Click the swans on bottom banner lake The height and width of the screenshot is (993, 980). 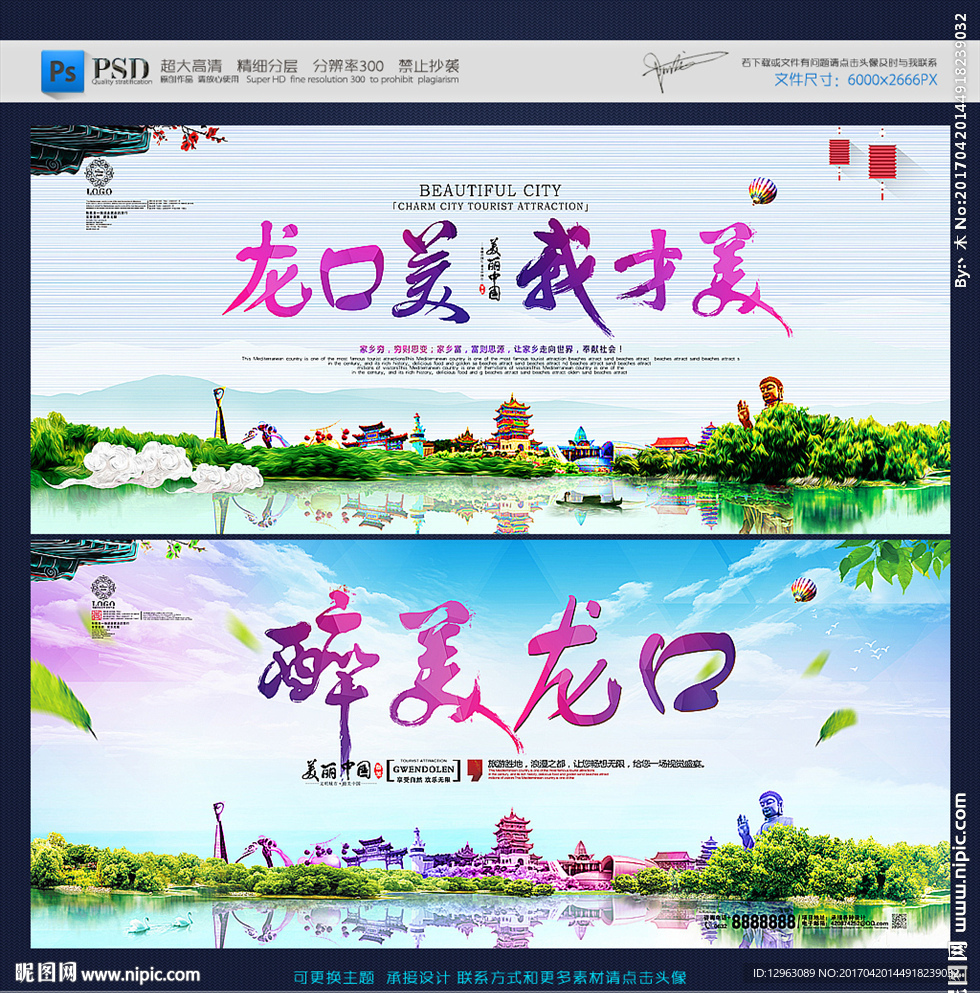[x=162, y=922]
